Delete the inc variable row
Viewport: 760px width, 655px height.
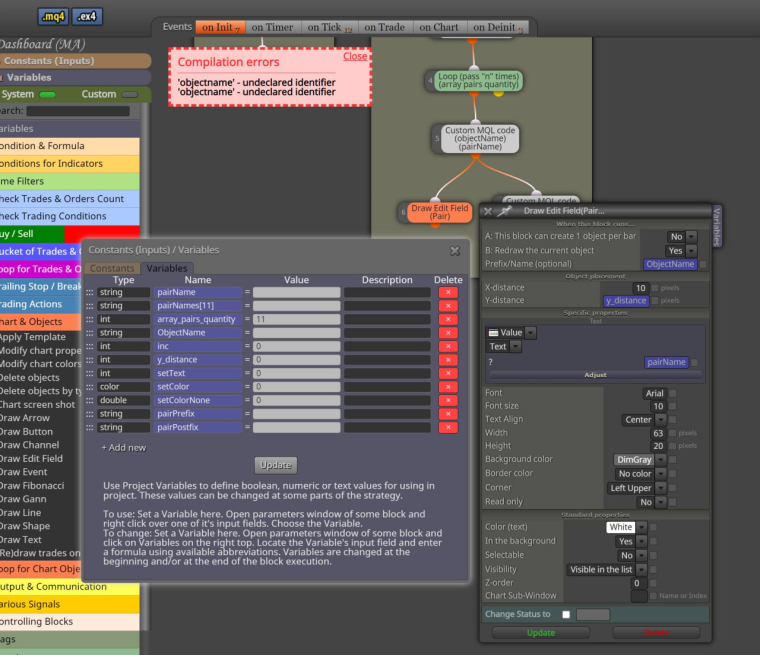tap(448, 346)
